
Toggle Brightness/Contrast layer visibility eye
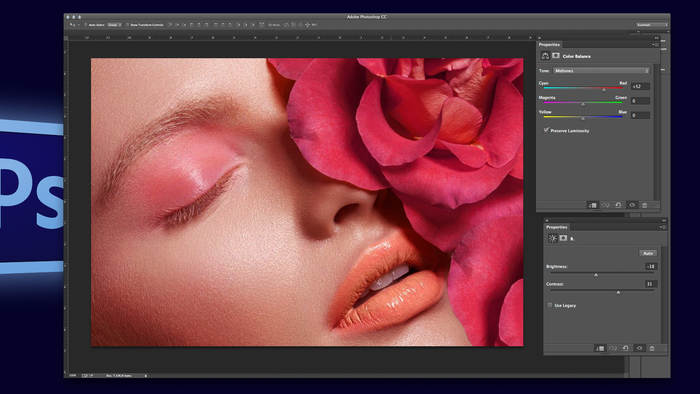[639, 348]
